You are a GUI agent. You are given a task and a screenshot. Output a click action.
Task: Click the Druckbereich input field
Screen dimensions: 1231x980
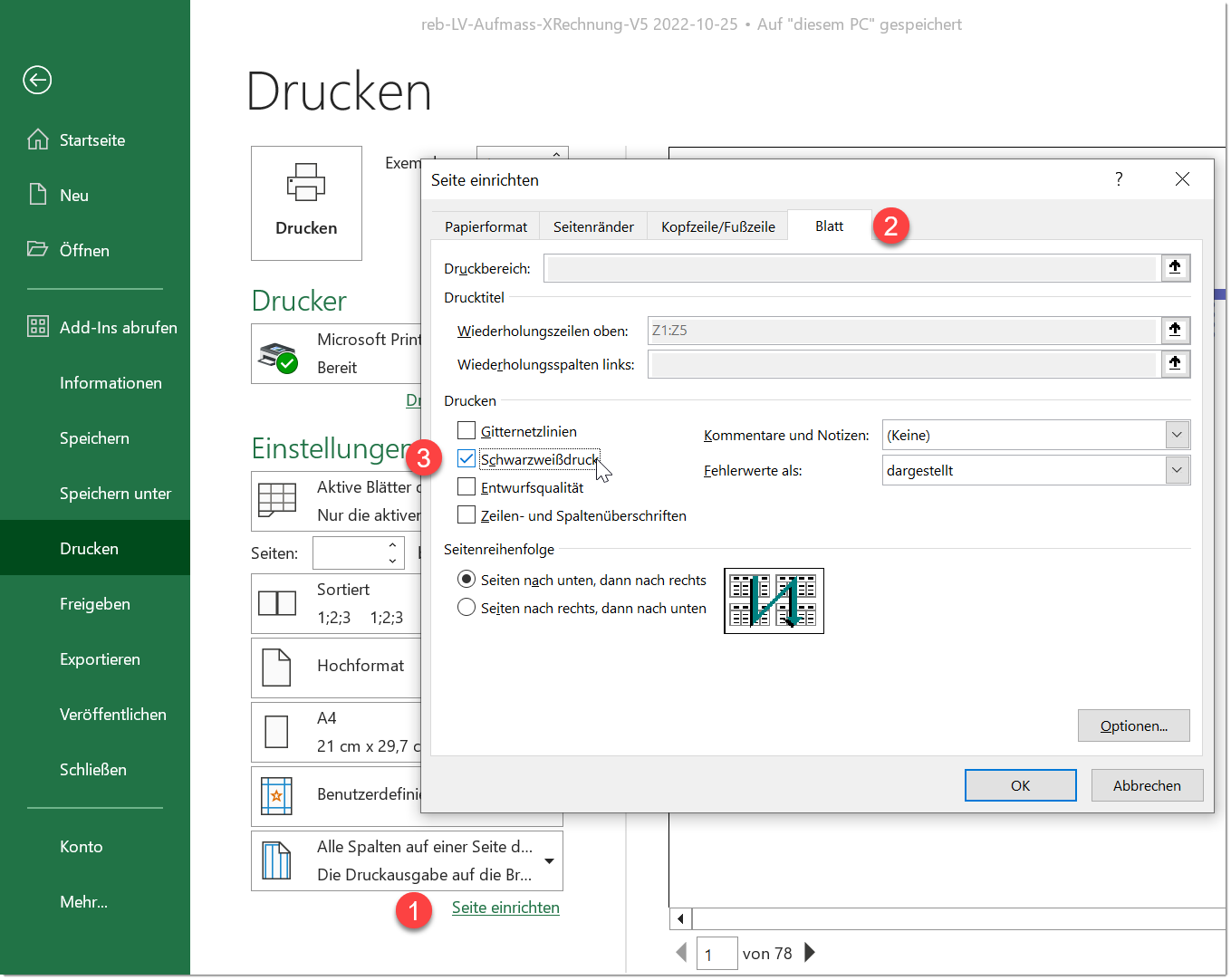tap(851, 268)
